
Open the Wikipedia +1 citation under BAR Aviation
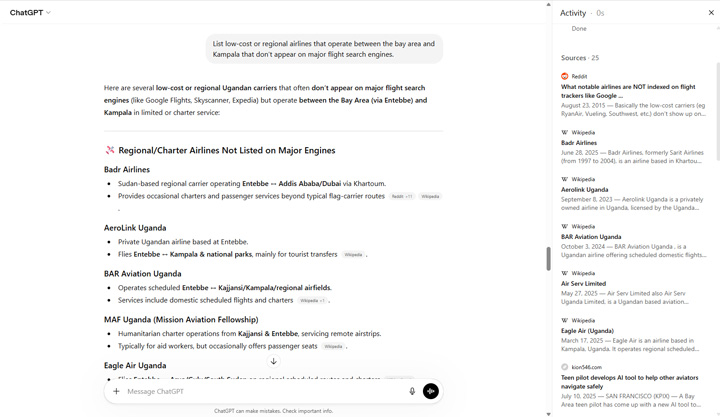coord(312,300)
